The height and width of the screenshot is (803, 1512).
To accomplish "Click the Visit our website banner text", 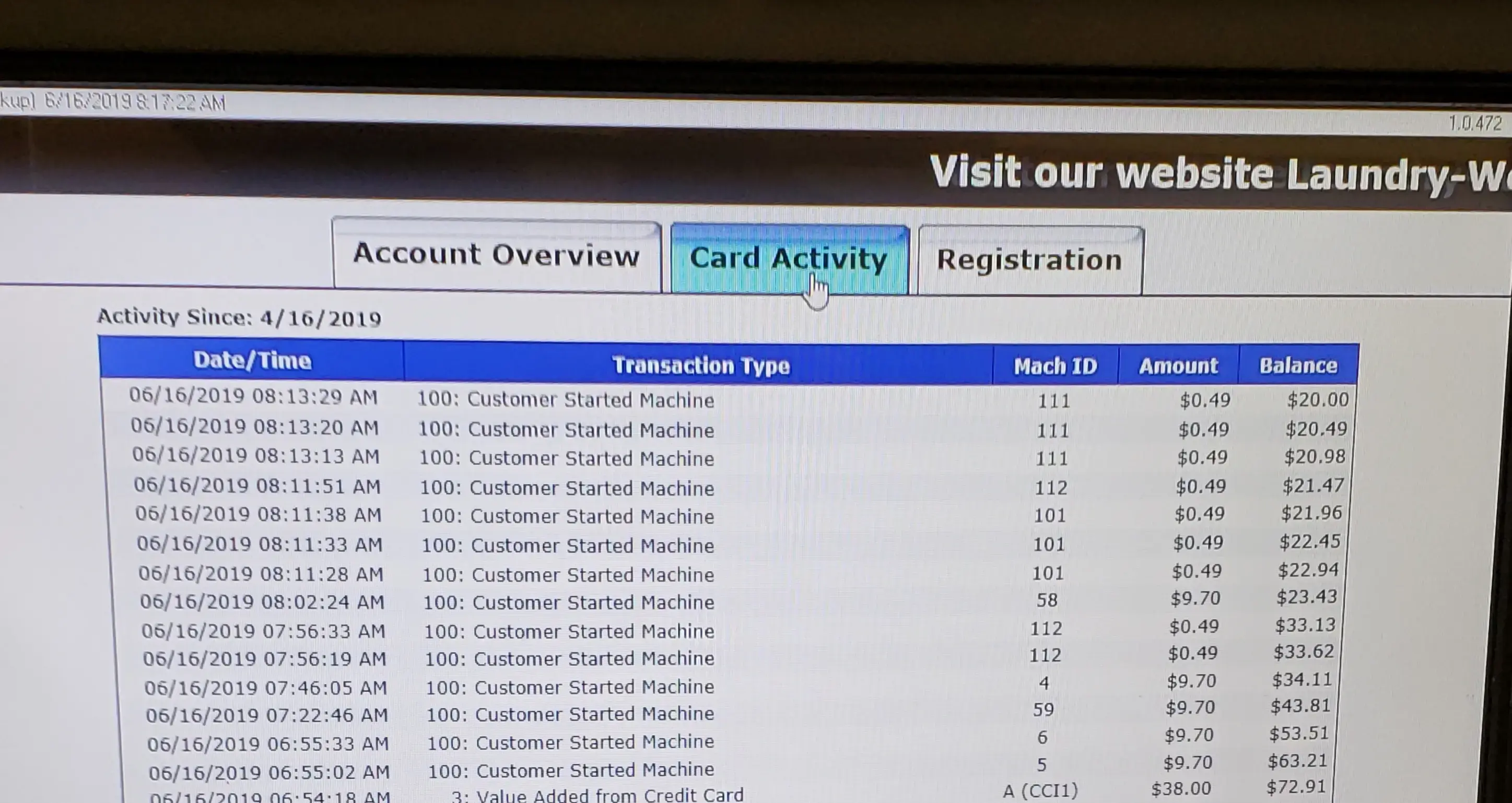I will pos(1218,174).
